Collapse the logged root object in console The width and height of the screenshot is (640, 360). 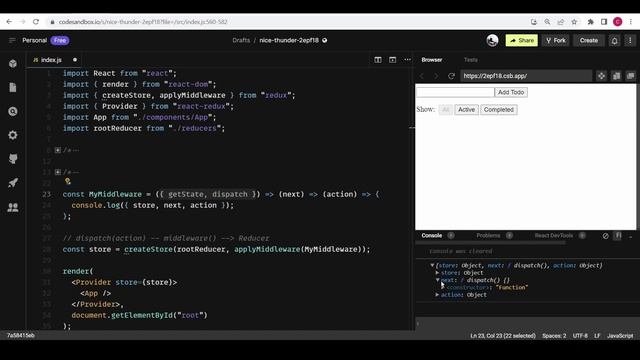click(432, 265)
